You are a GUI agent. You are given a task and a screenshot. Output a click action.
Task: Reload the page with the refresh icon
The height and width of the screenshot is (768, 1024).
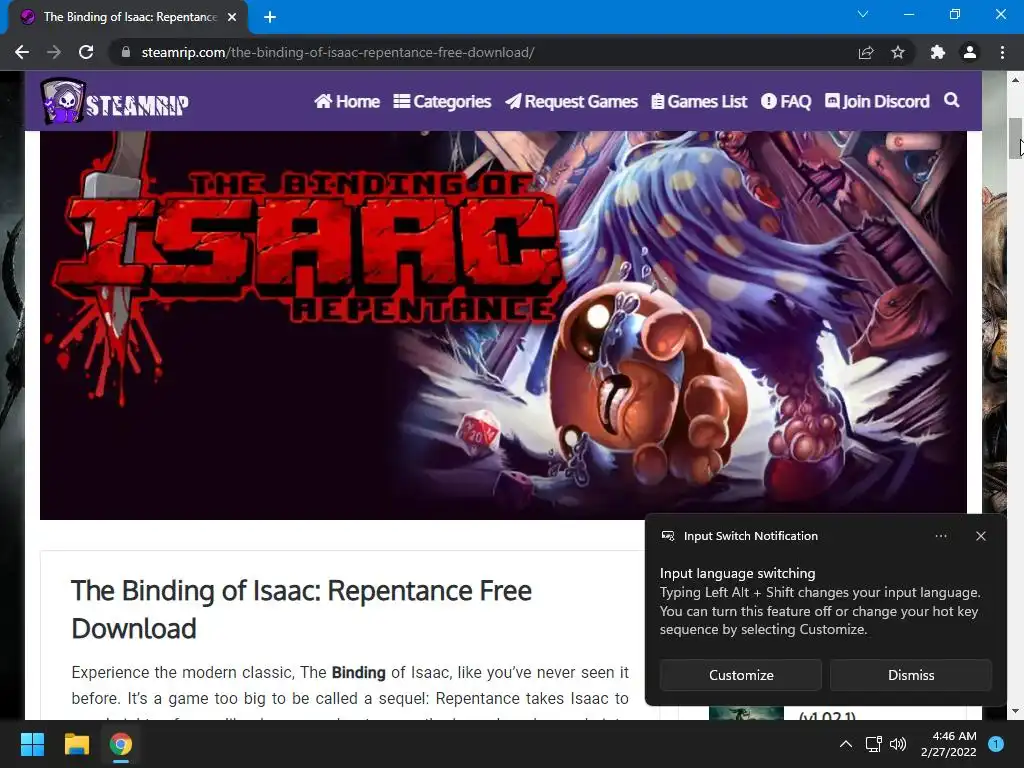click(86, 52)
